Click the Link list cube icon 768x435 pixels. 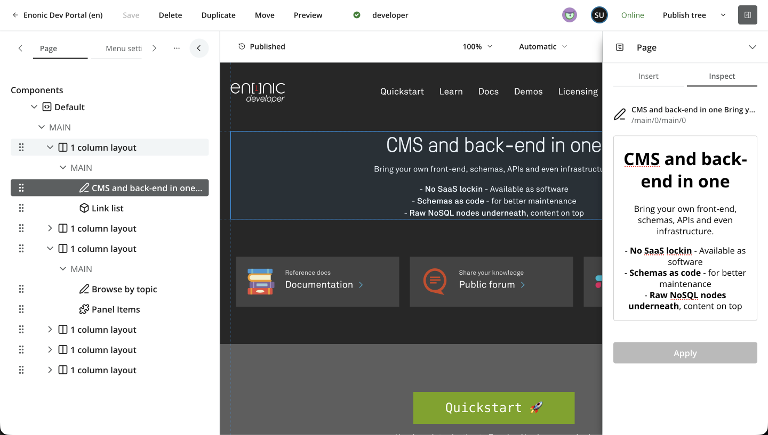point(84,208)
